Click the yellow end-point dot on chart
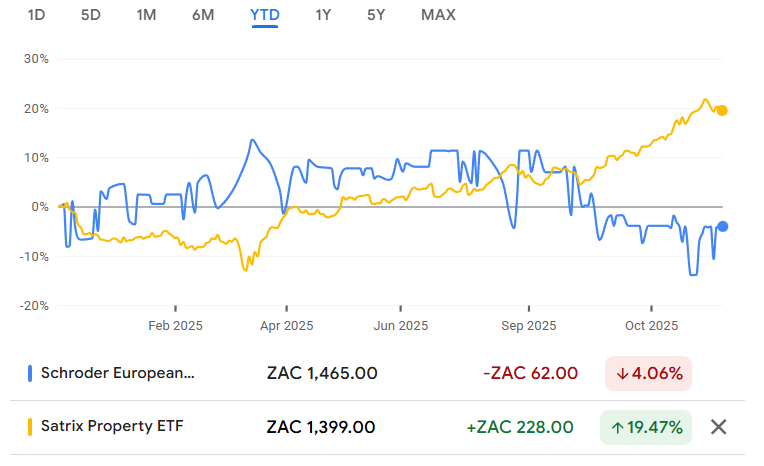This screenshot has width=764, height=466. click(x=722, y=111)
